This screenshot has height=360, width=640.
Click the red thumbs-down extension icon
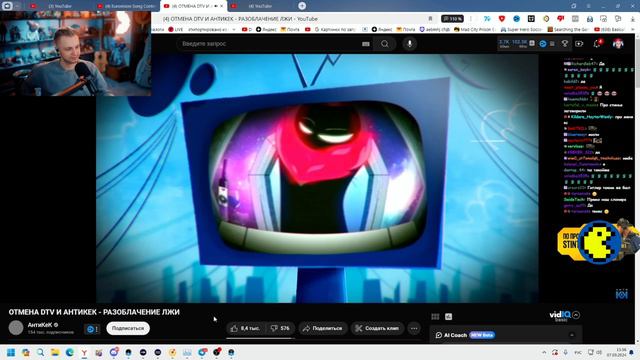(560, 19)
